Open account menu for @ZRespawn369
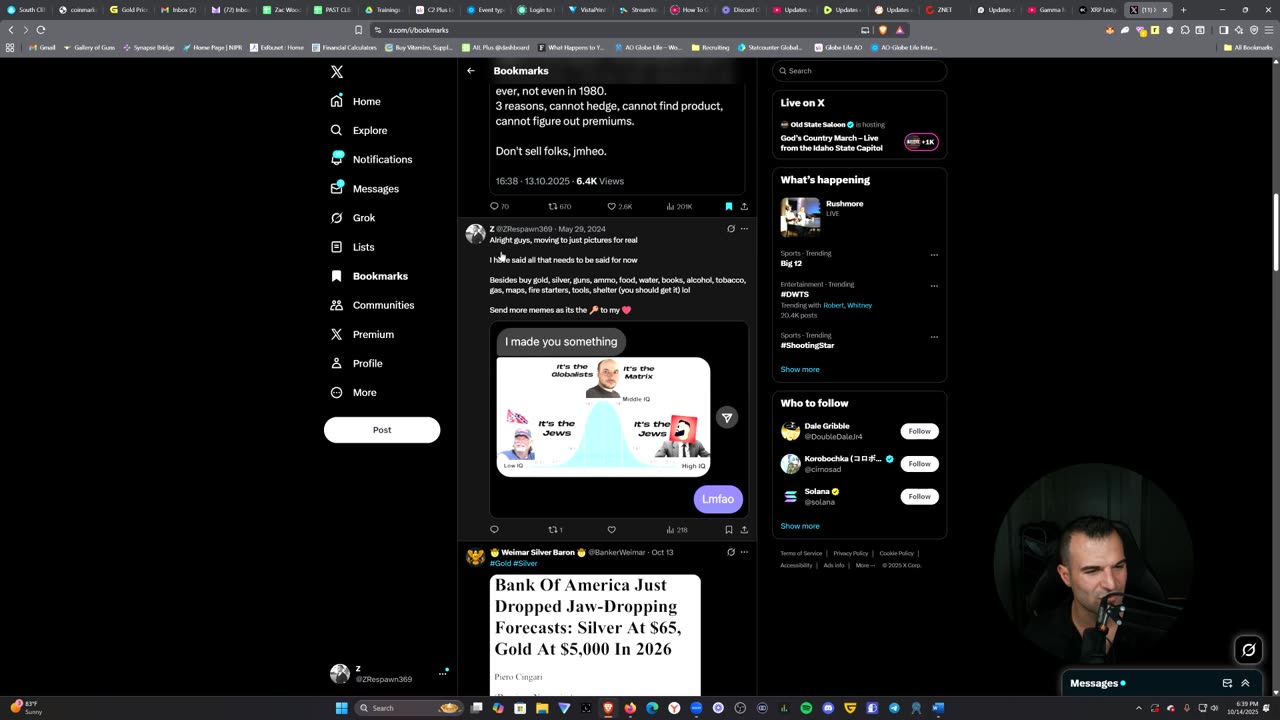Viewport: 1280px width, 720px height. pyautogui.click(x=389, y=673)
